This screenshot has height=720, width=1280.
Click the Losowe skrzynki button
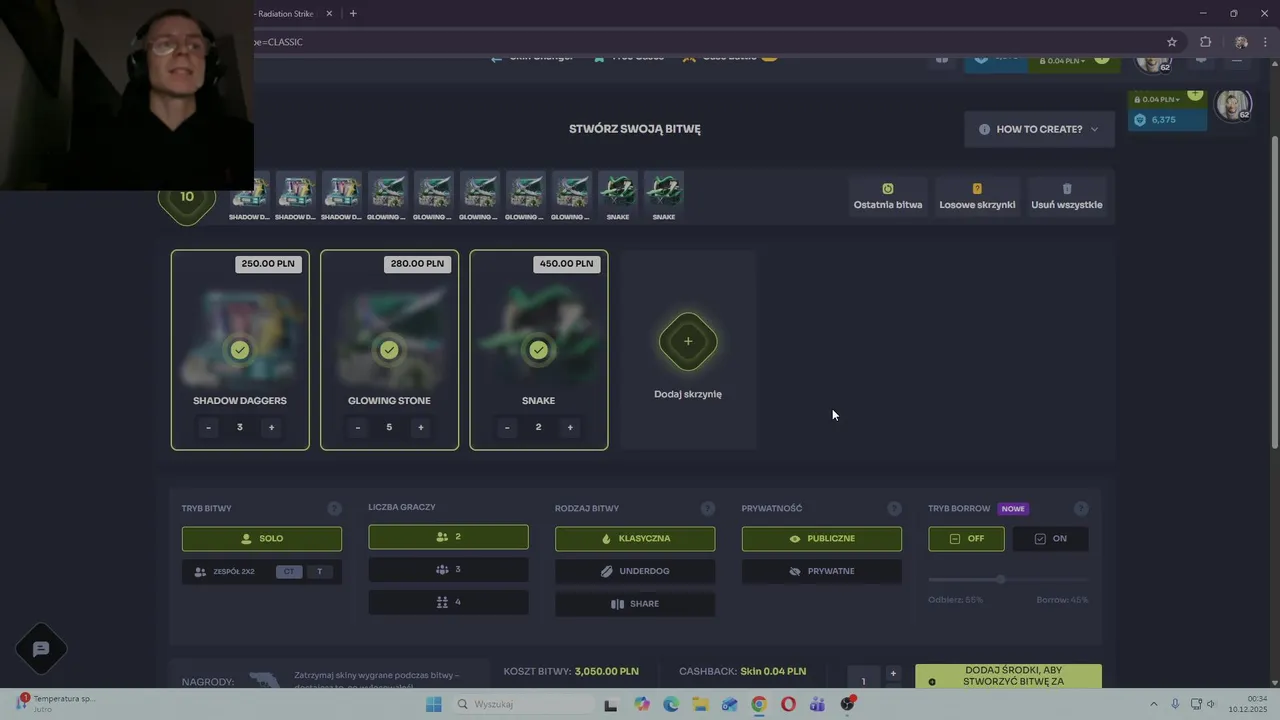(x=977, y=196)
